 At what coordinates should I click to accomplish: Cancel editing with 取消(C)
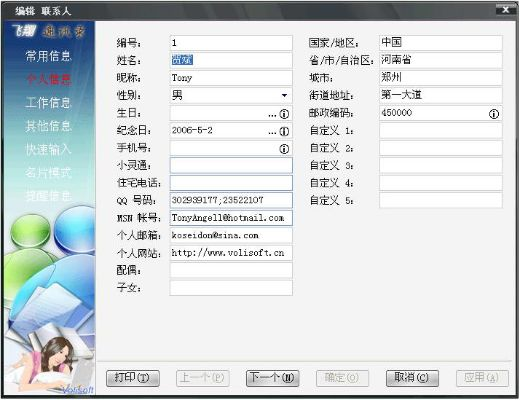pos(412,378)
